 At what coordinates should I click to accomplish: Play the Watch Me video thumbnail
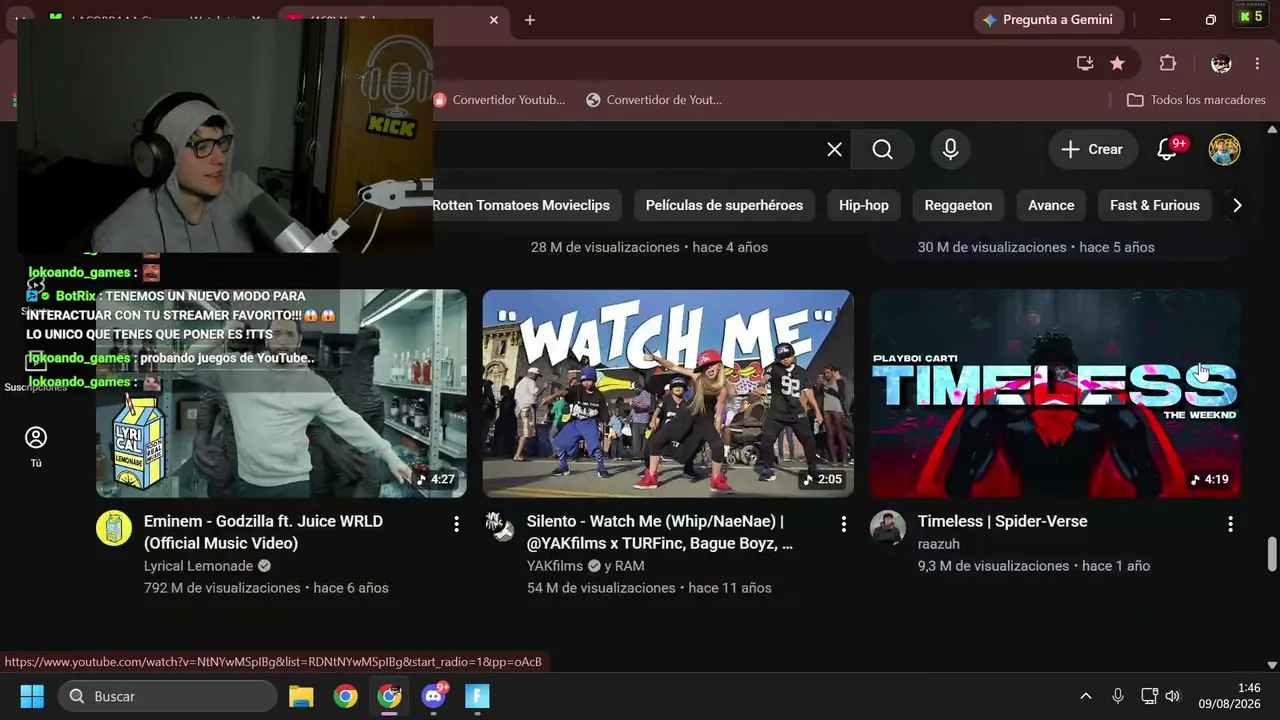668,393
